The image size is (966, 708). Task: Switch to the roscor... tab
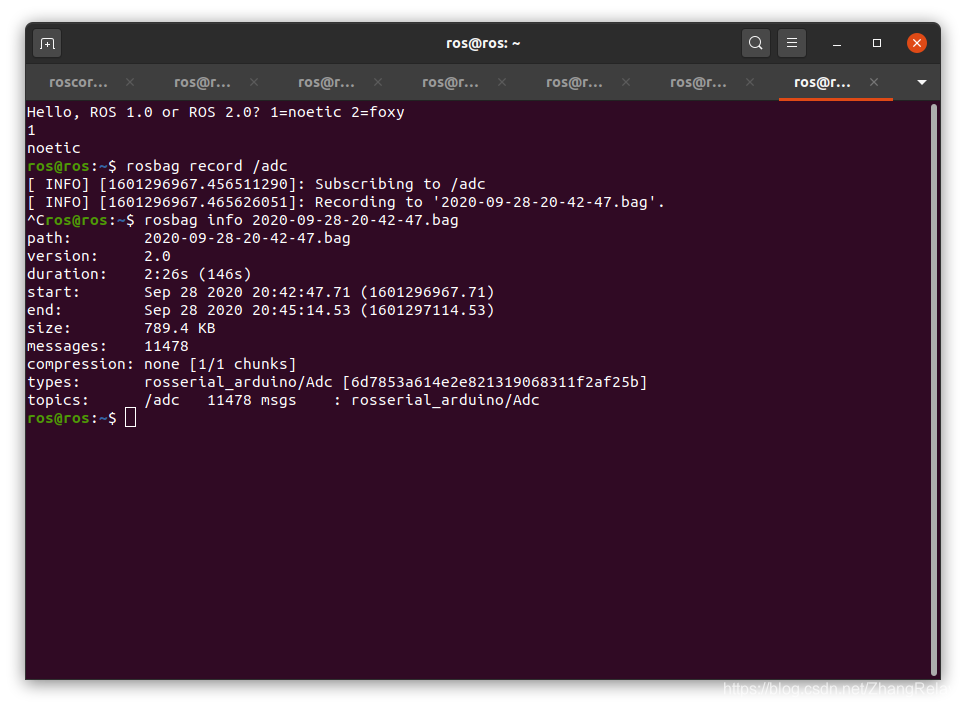click(78, 82)
